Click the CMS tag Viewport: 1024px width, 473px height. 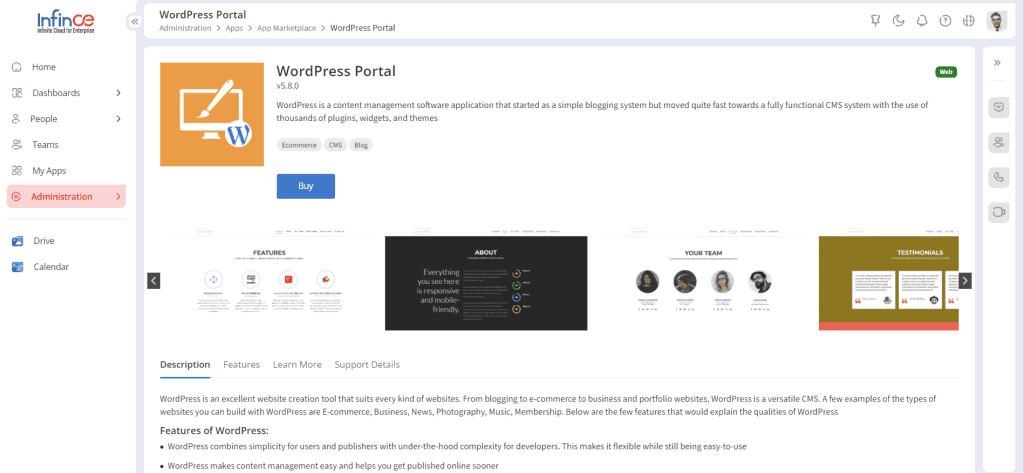[335, 145]
